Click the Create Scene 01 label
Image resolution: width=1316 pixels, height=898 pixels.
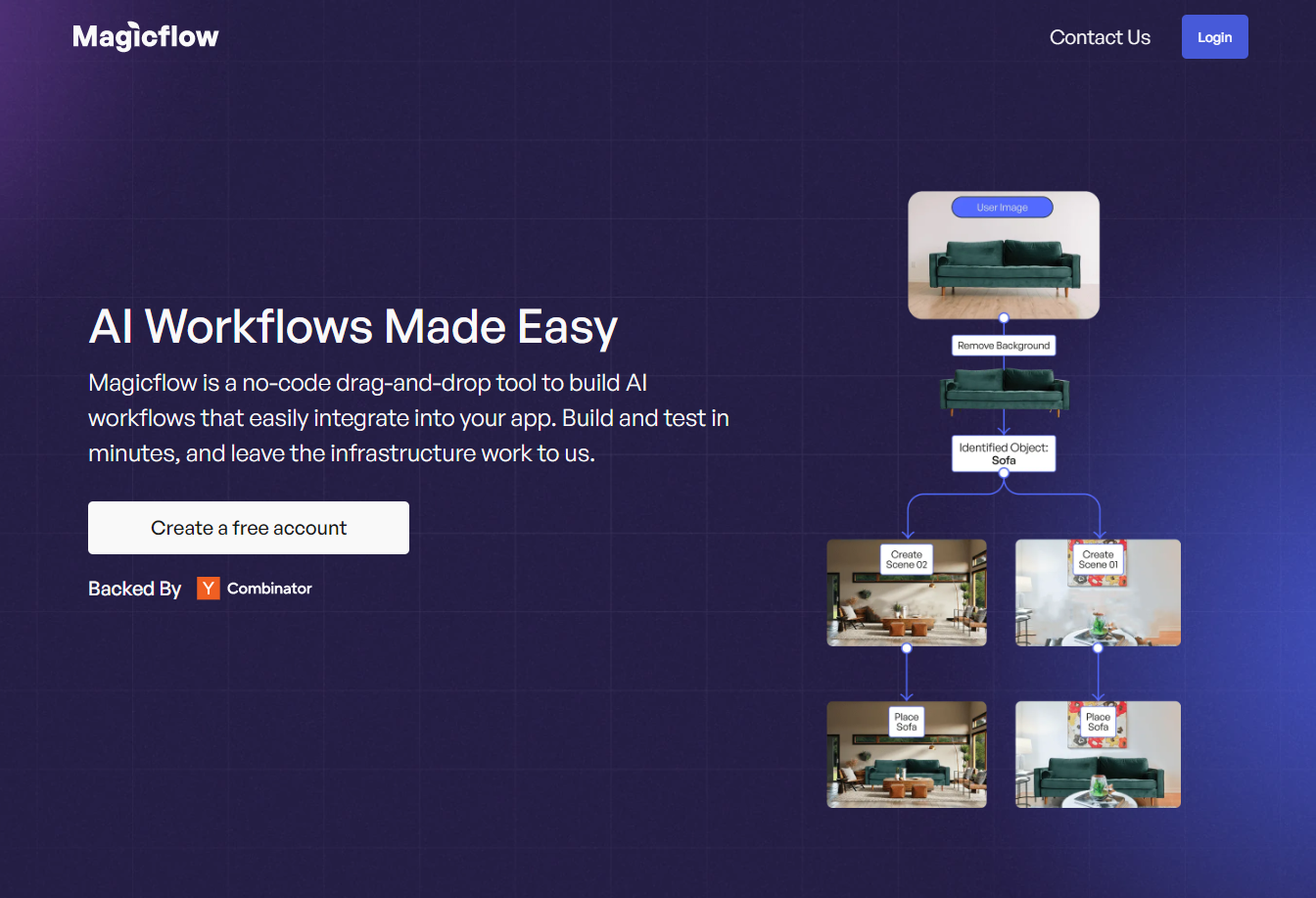pyautogui.click(x=1098, y=559)
